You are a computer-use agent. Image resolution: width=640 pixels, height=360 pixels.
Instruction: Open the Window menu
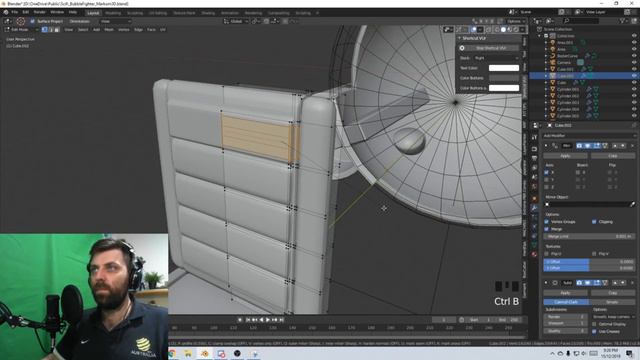(57, 12)
